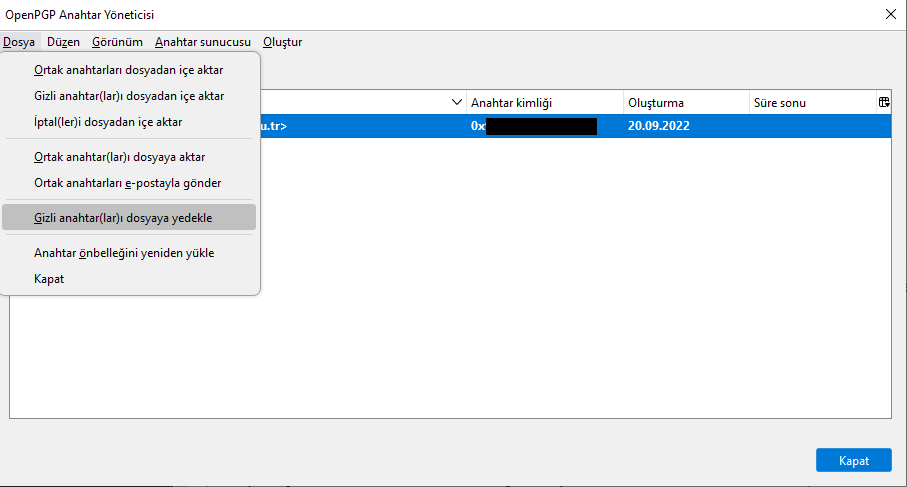Open the Anahtar sunucusu menu
This screenshot has width=907, height=487.
(x=203, y=42)
